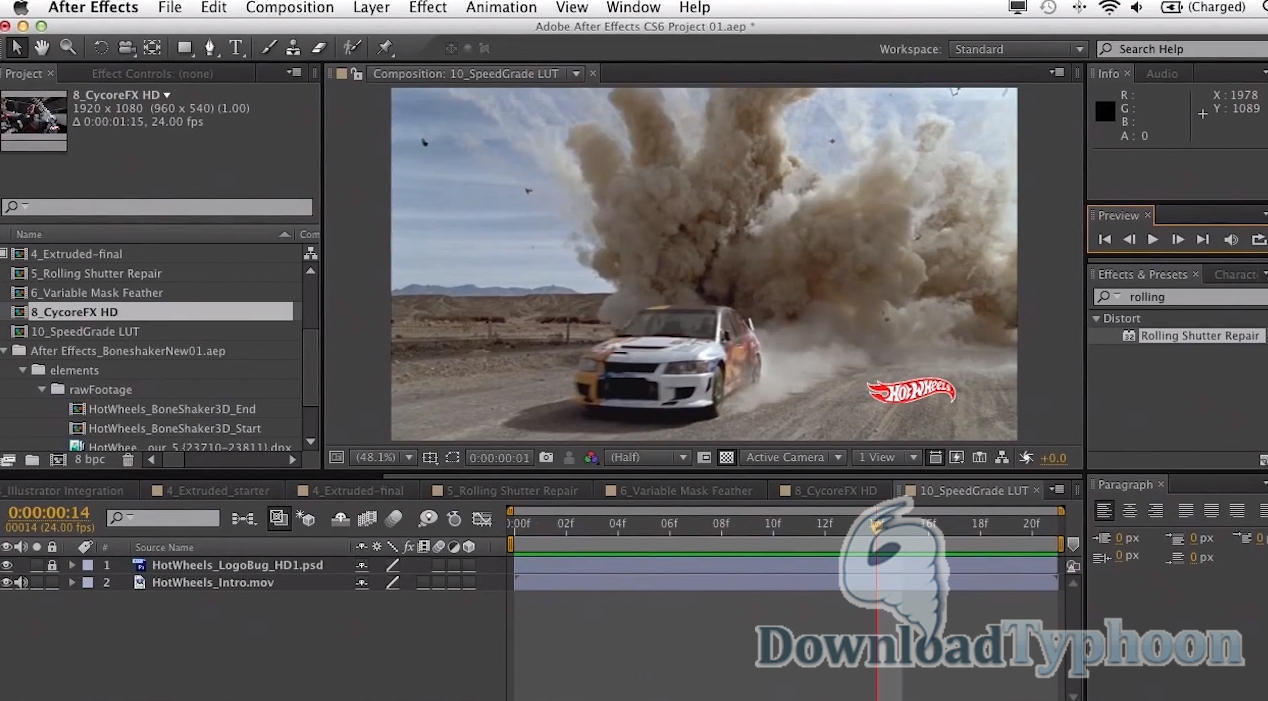Enable motion blur for all layers in timeline
Viewport: 1268px width, 701px height.
coord(394,518)
